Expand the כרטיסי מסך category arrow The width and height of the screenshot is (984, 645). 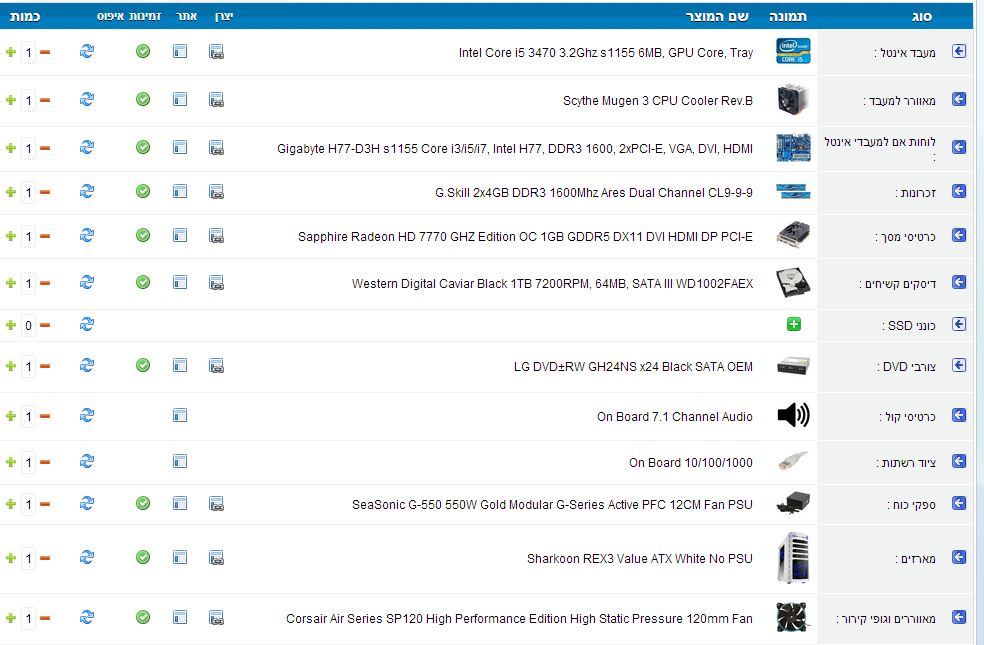point(959,236)
